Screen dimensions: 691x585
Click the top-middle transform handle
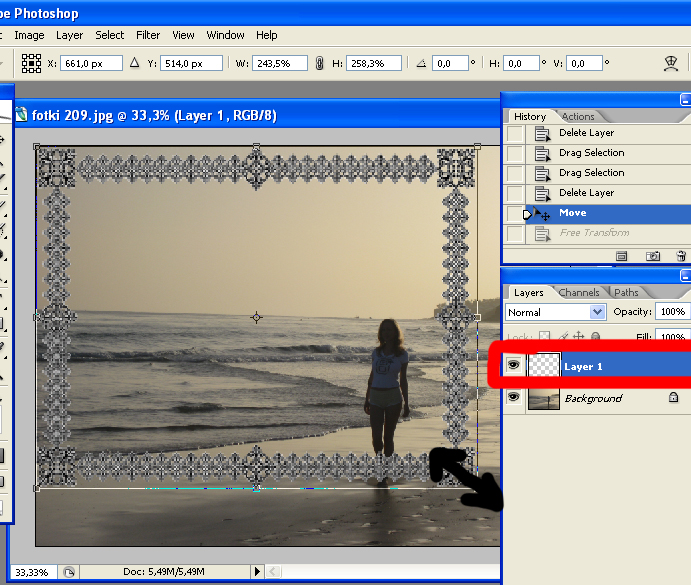[x=256, y=146]
